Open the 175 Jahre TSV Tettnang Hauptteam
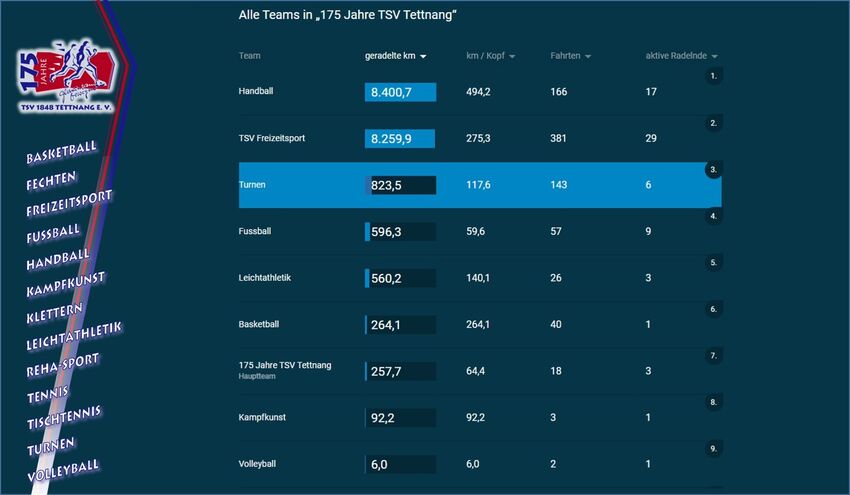This screenshot has width=850, height=495. (x=285, y=366)
